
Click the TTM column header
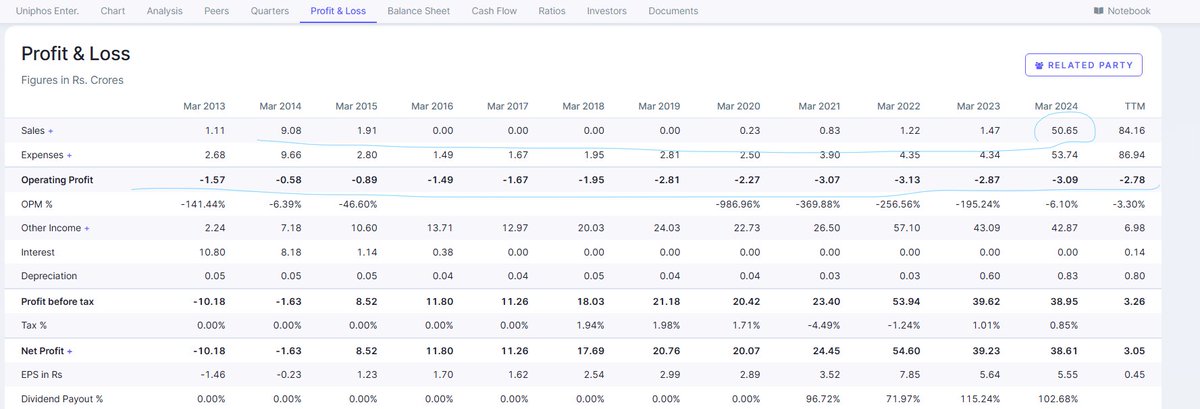tap(1134, 106)
